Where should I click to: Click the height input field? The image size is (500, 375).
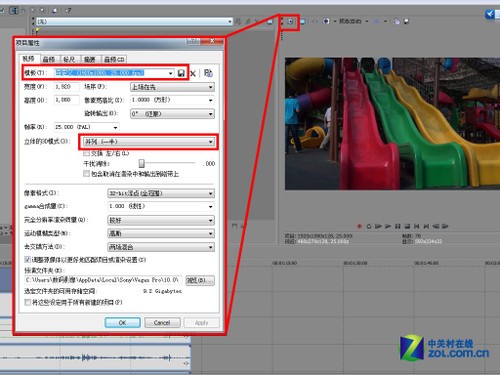tap(67, 100)
